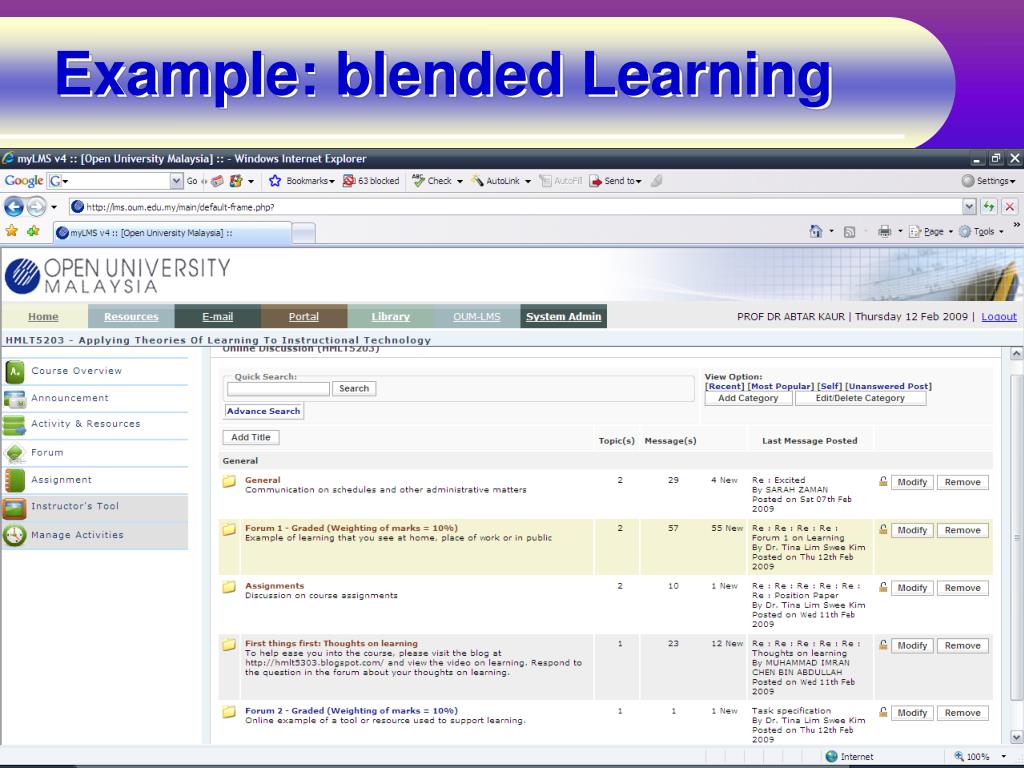Go to the Home navigation tab
Image resolution: width=1024 pixels, height=768 pixels.
[43, 317]
